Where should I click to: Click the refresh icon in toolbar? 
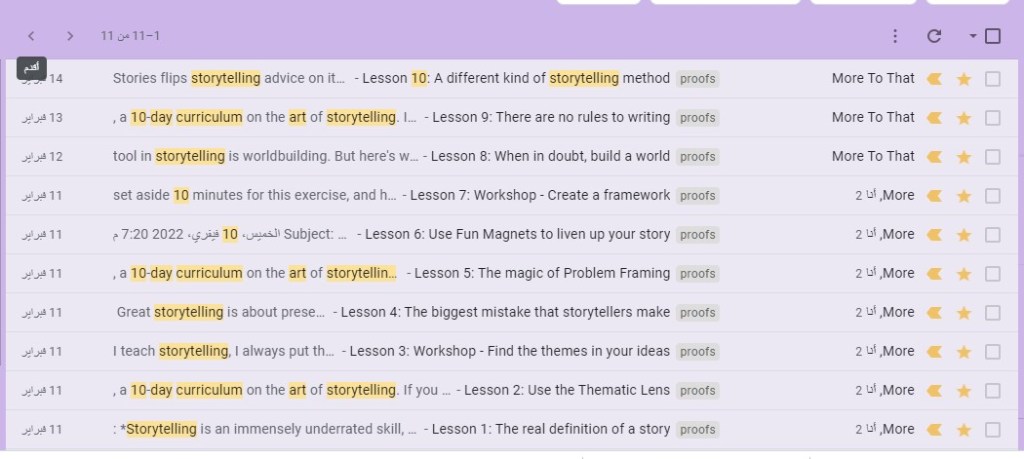click(934, 36)
